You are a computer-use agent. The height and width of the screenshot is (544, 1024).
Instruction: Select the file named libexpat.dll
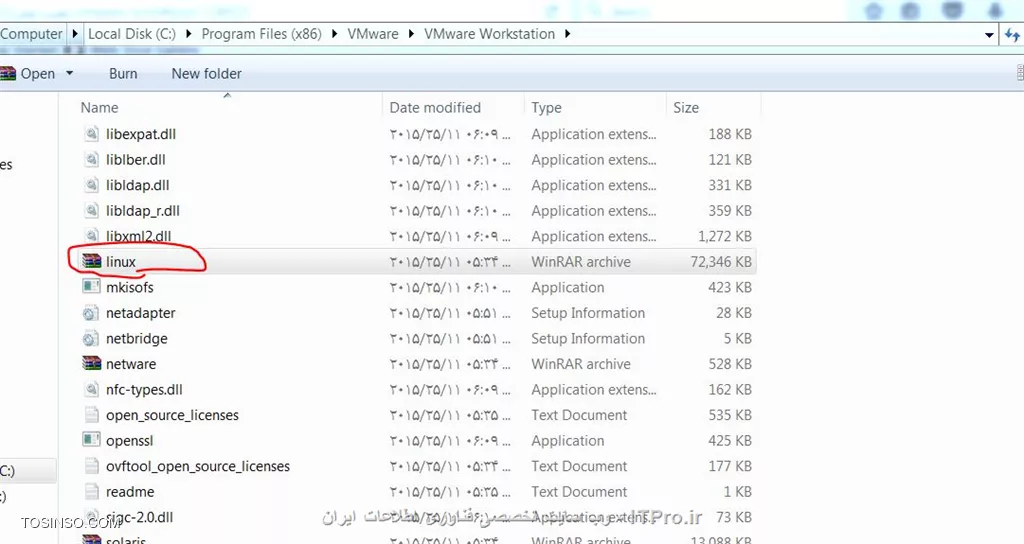point(141,134)
